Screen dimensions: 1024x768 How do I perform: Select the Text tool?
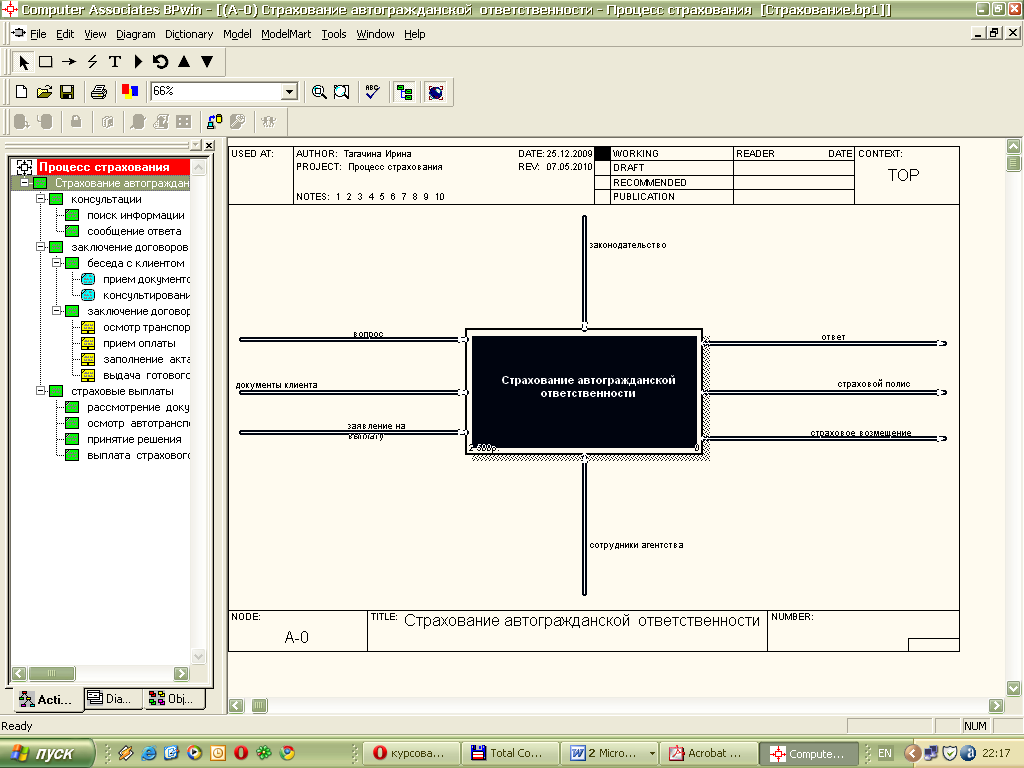pyautogui.click(x=115, y=62)
